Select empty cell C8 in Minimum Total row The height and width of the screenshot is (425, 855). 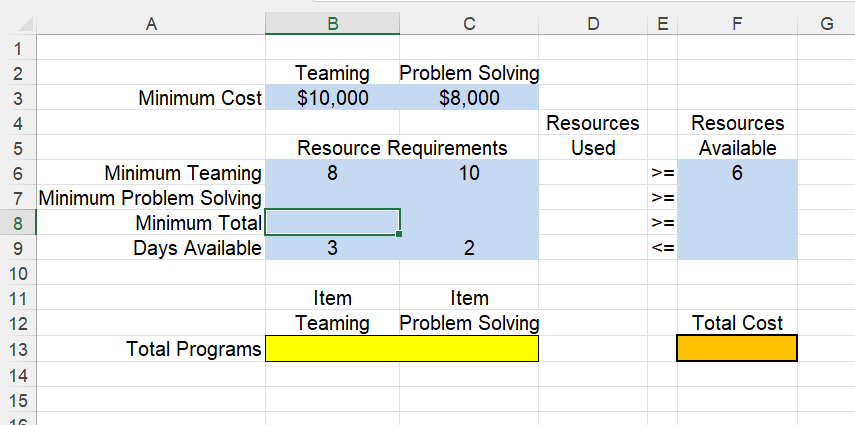469,223
